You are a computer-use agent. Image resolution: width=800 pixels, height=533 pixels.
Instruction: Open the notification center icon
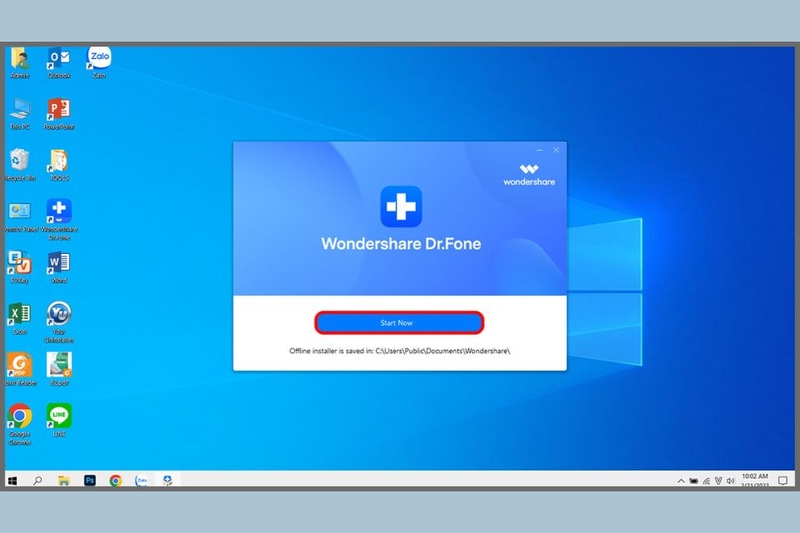point(783,480)
